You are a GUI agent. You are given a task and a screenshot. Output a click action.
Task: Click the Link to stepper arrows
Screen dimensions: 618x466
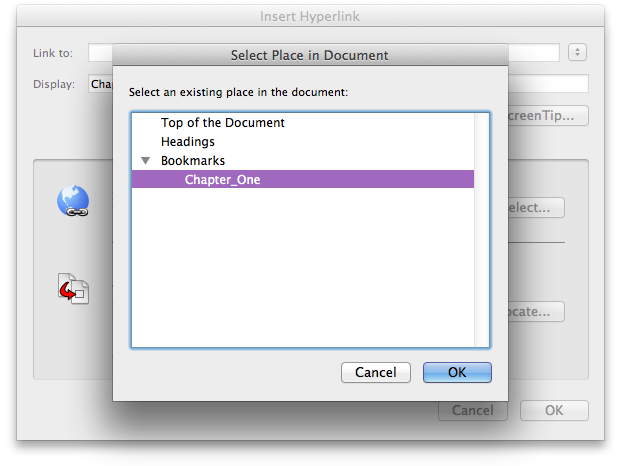point(577,52)
